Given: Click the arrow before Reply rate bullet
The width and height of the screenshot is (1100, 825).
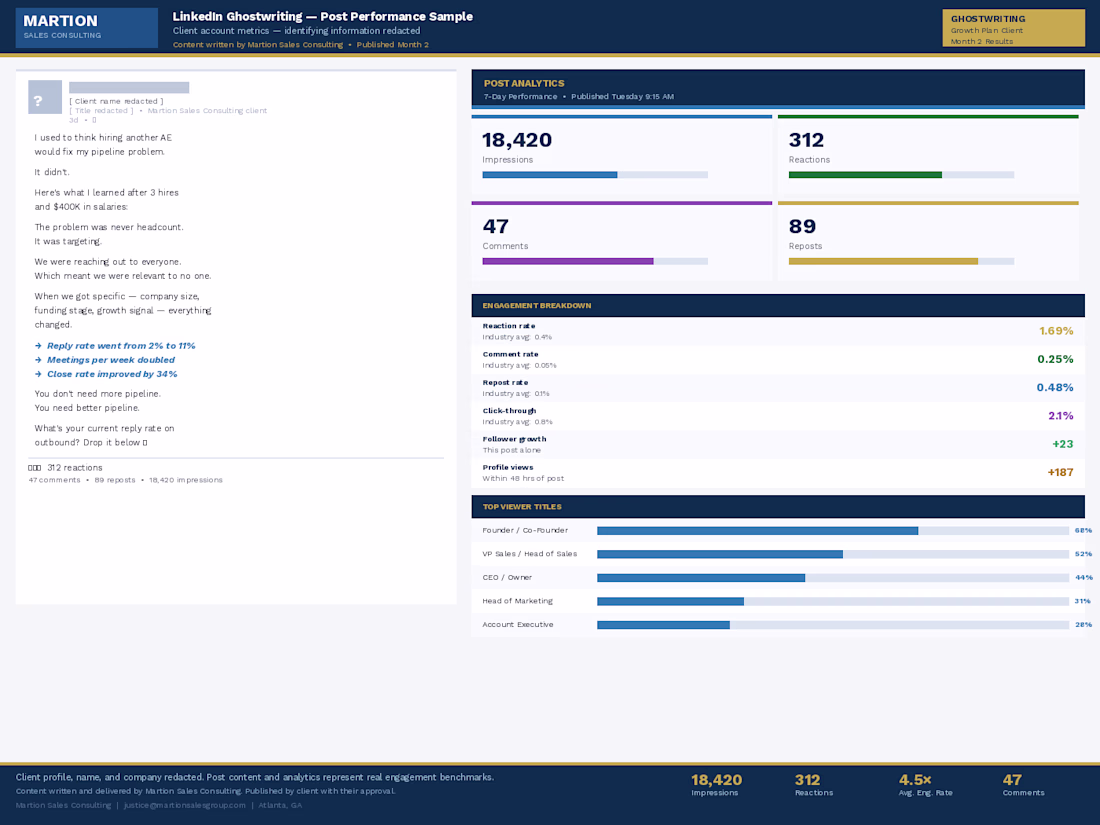Looking at the screenshot, I should pyautogui.click(x=38, y=346).
